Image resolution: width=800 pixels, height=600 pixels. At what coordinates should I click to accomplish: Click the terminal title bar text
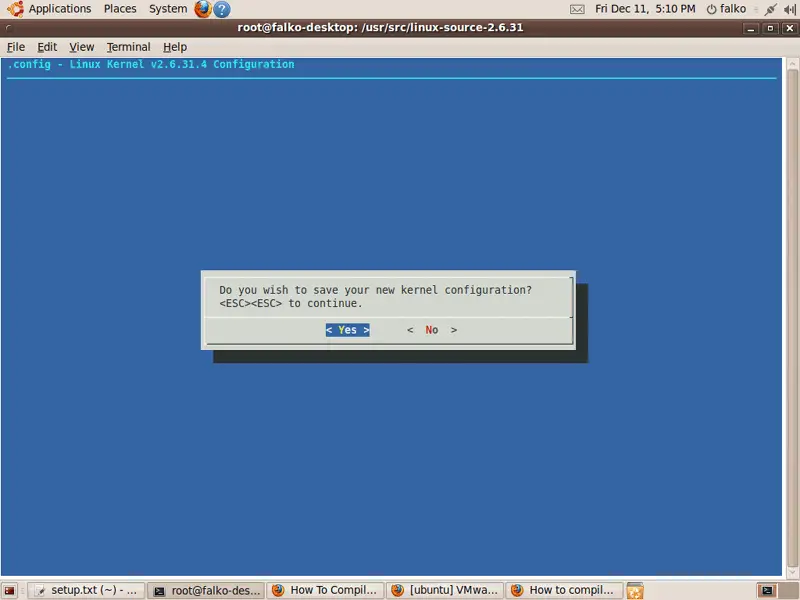pos(380,28)
